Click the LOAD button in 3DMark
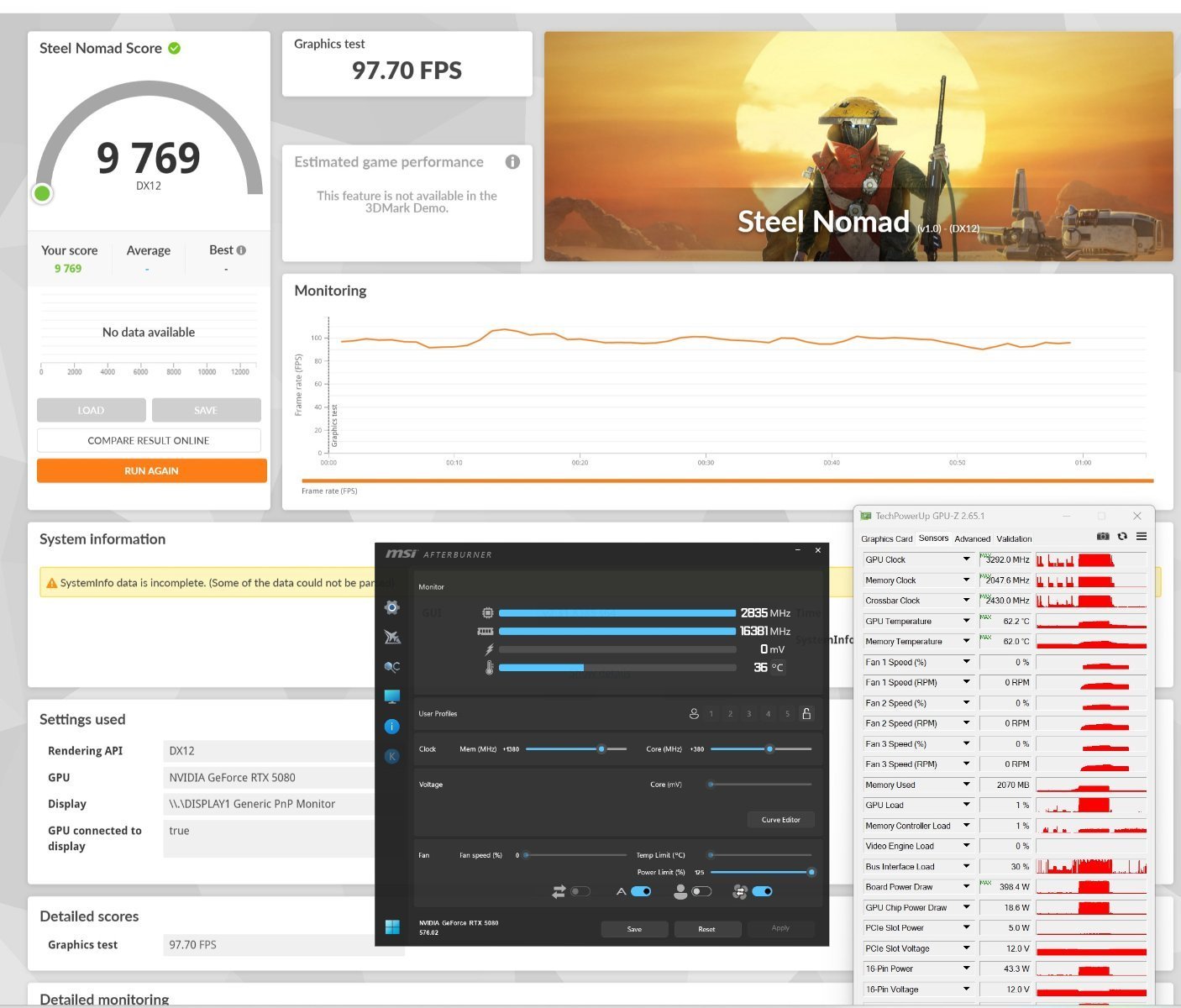Image resolution: width=1181 pixels, height=1008 pixels. pyautogui.click(x=92, y=410)
